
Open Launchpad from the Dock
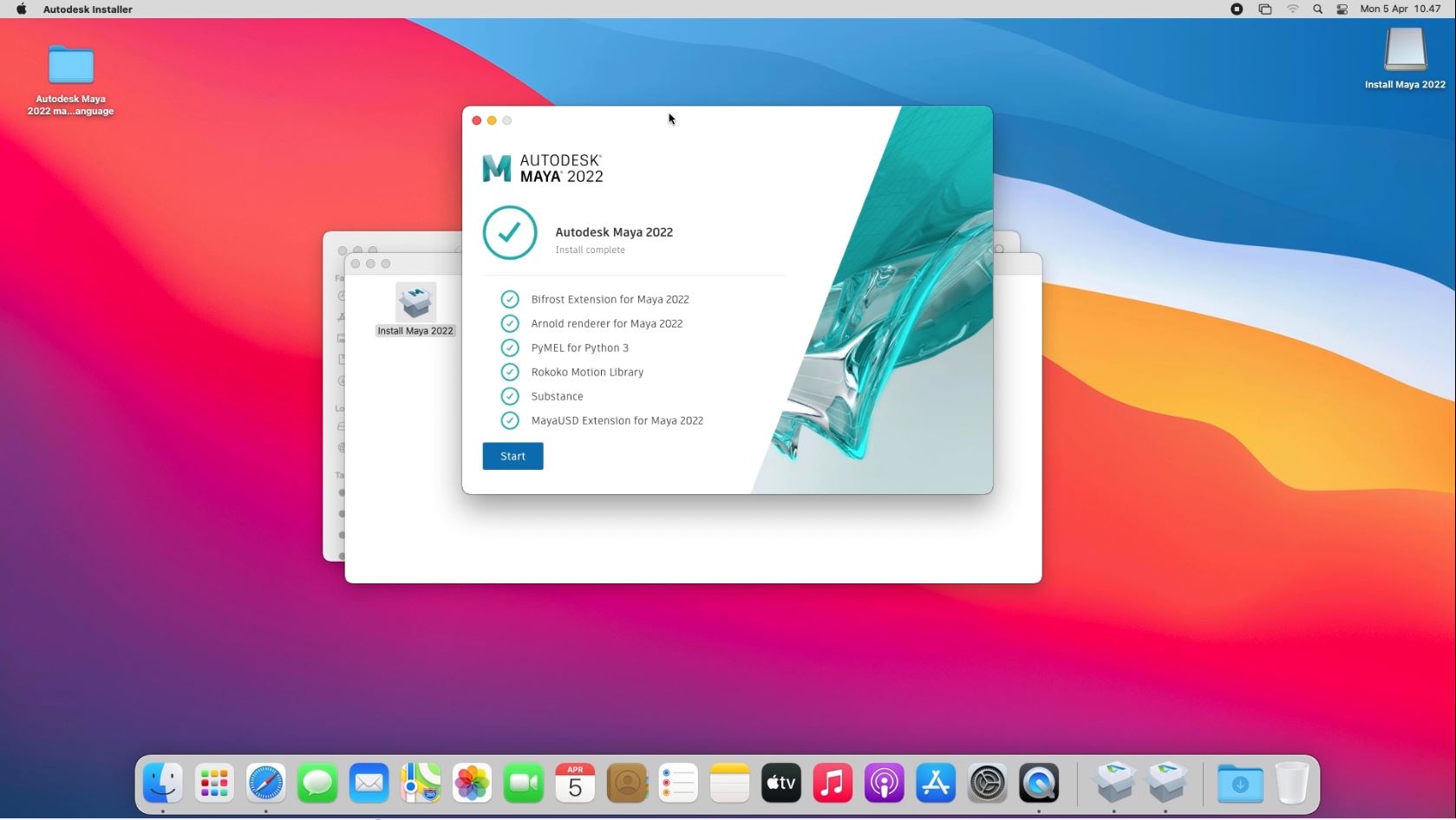click(x=214, y=784)
